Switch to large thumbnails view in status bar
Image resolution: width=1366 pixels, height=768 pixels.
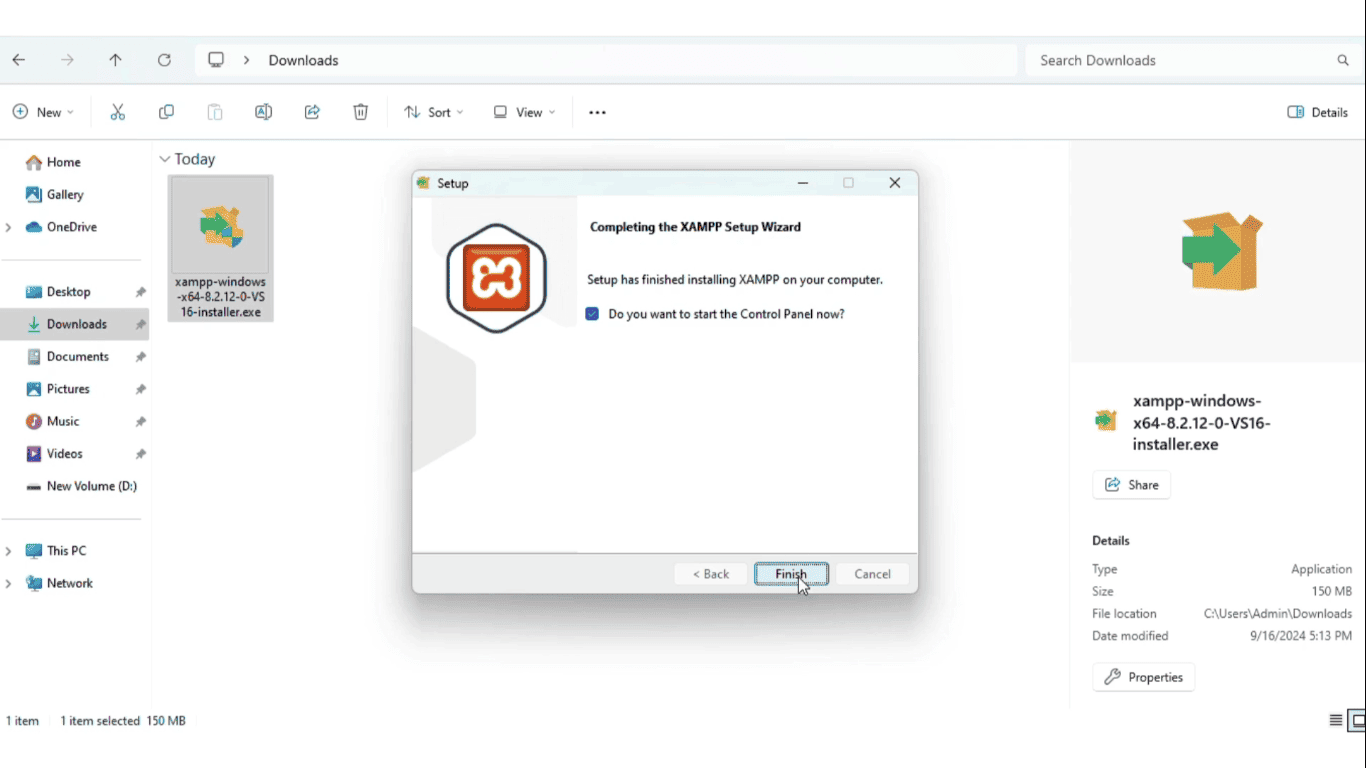pyautogui.click(x=1358, y=720)
